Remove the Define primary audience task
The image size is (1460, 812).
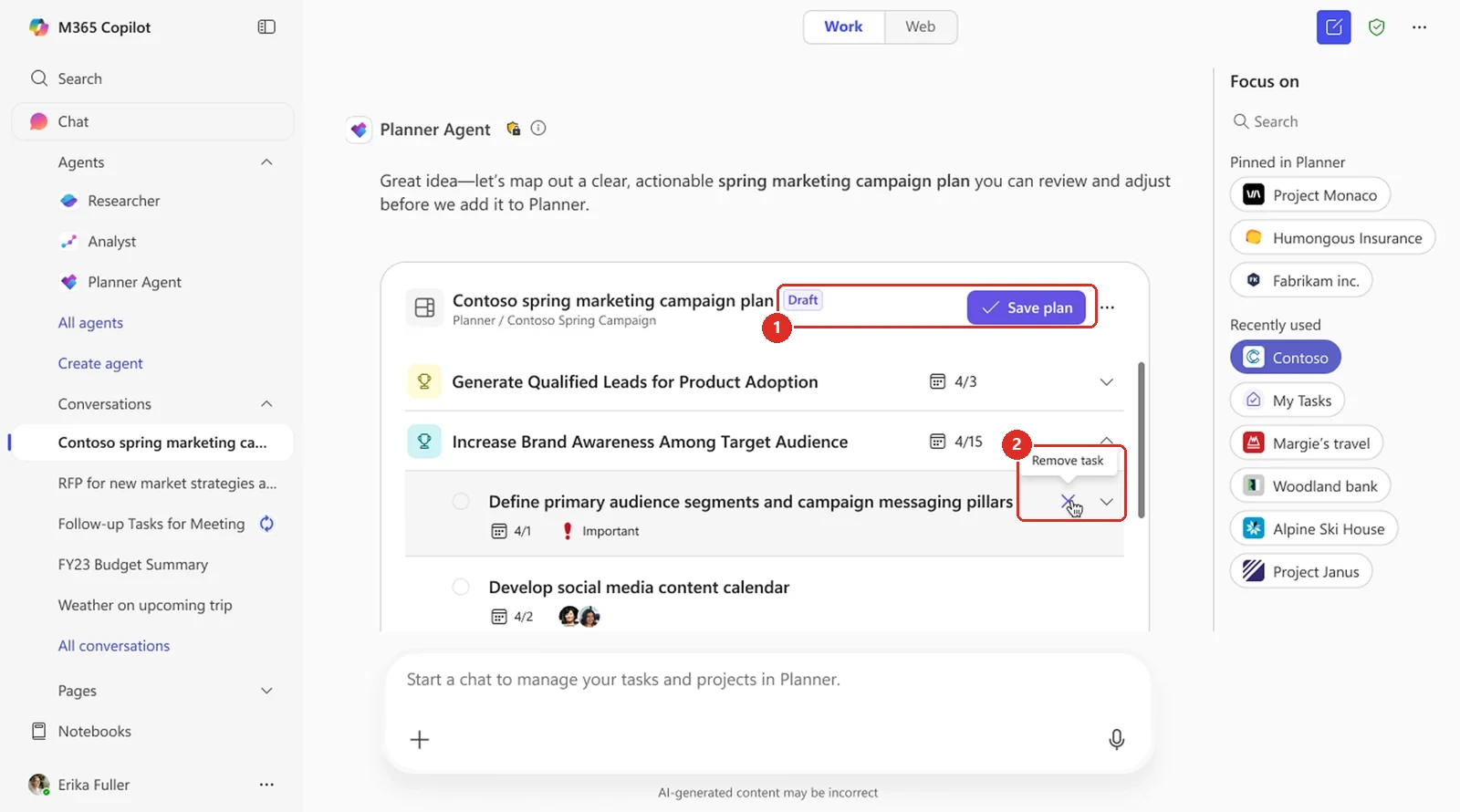coord(1068,502)
